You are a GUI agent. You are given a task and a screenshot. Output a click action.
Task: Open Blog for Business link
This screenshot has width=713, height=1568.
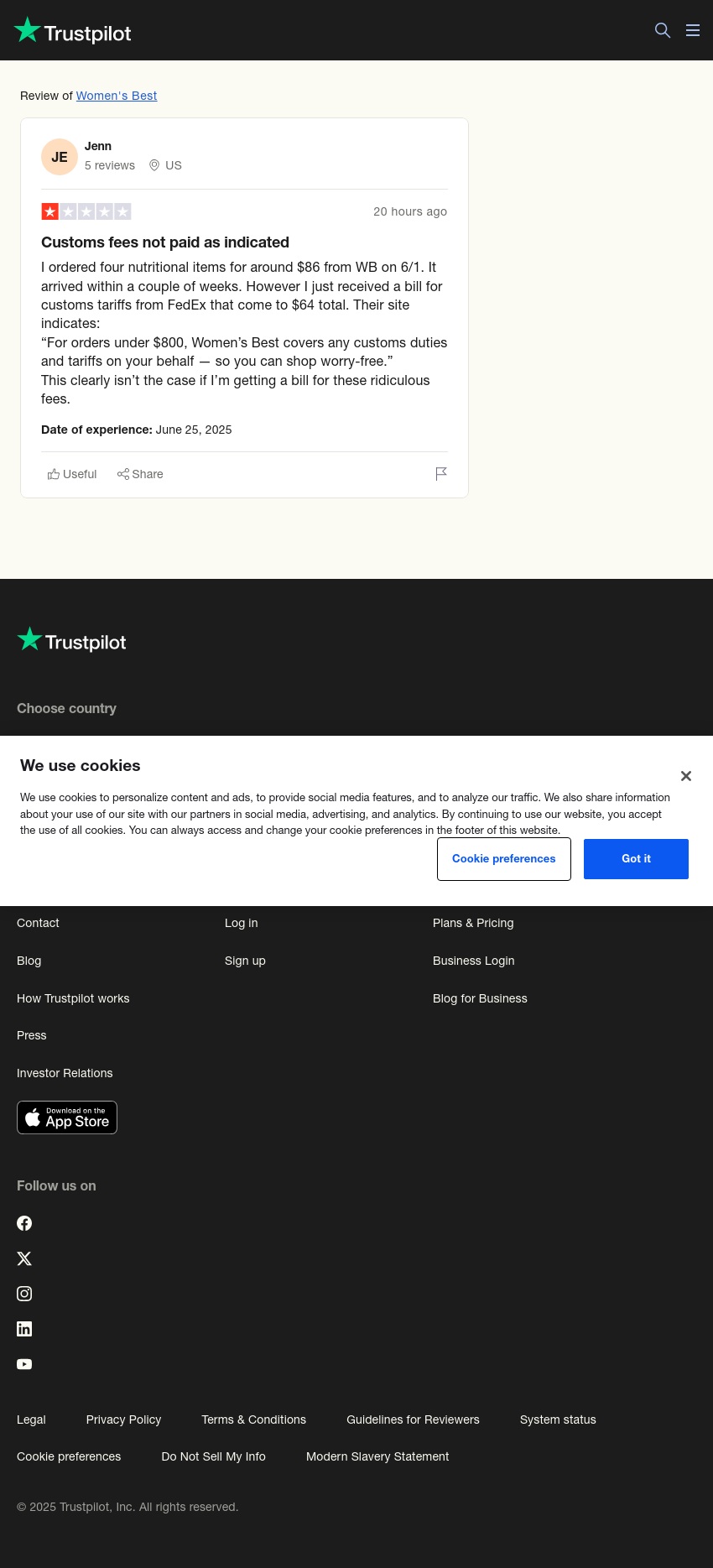click(x=480, y=998)
